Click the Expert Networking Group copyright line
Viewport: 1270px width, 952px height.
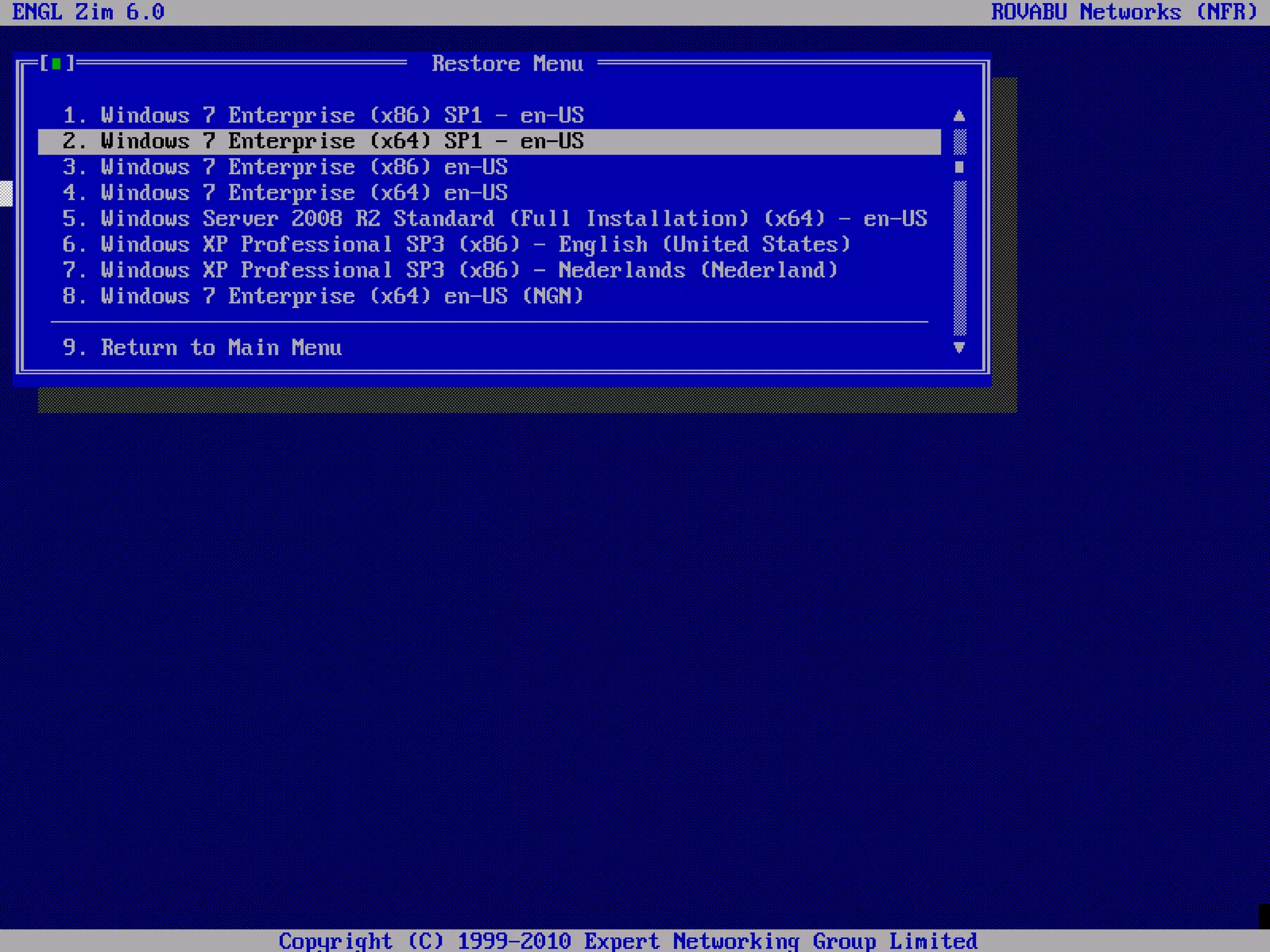(x=628, y=941)
